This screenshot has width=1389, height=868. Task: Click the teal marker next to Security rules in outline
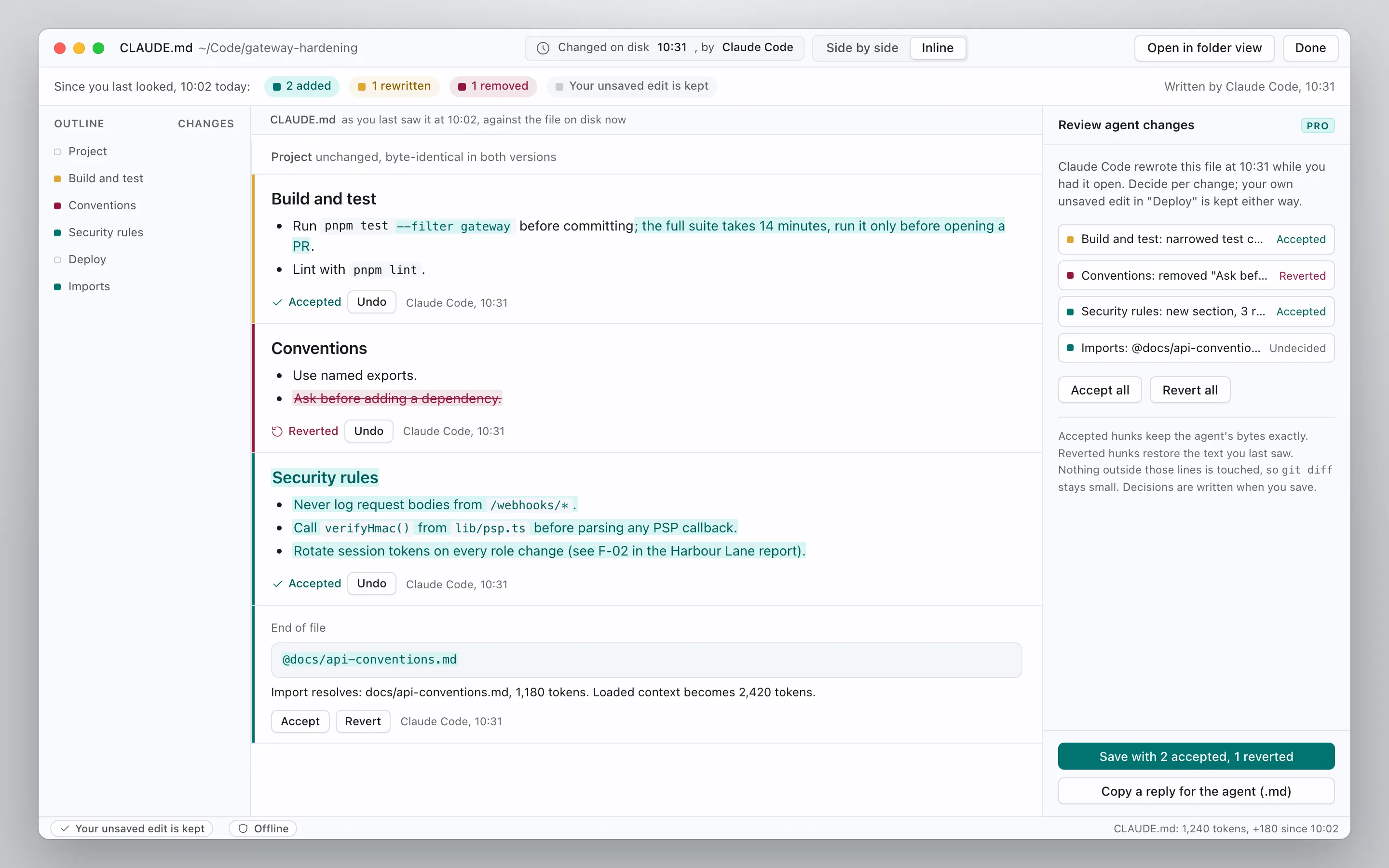[57, 232]
